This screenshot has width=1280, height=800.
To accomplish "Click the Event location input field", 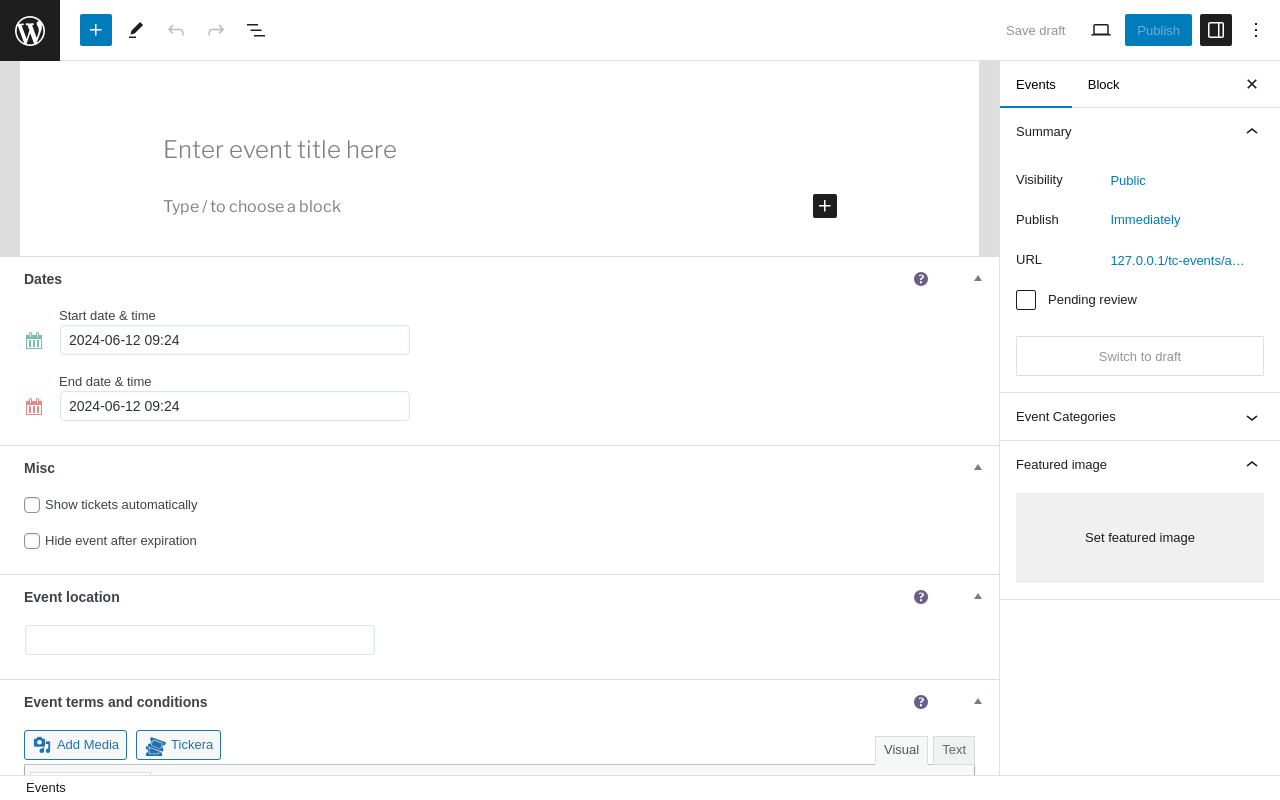I will 200,640.
